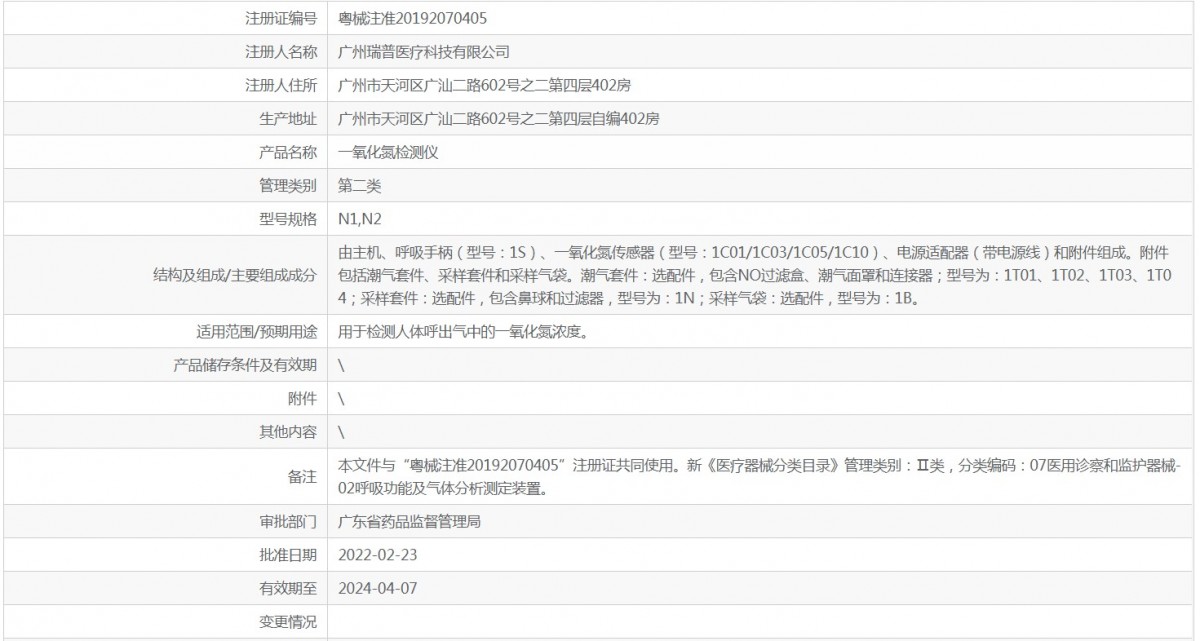Click the 生产地址 label
The height and width of the screenshot is (641, 1200).
click(288, 119)
